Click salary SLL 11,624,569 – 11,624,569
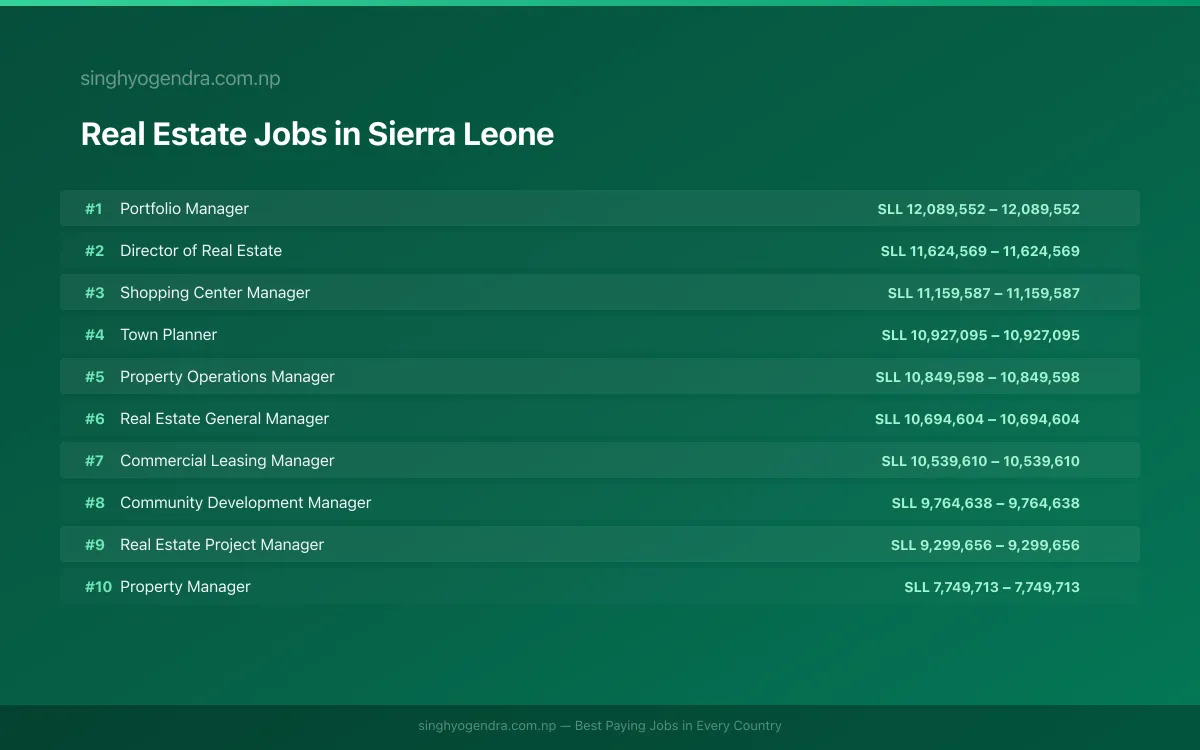1200x750 pixels. click(980, 251)
